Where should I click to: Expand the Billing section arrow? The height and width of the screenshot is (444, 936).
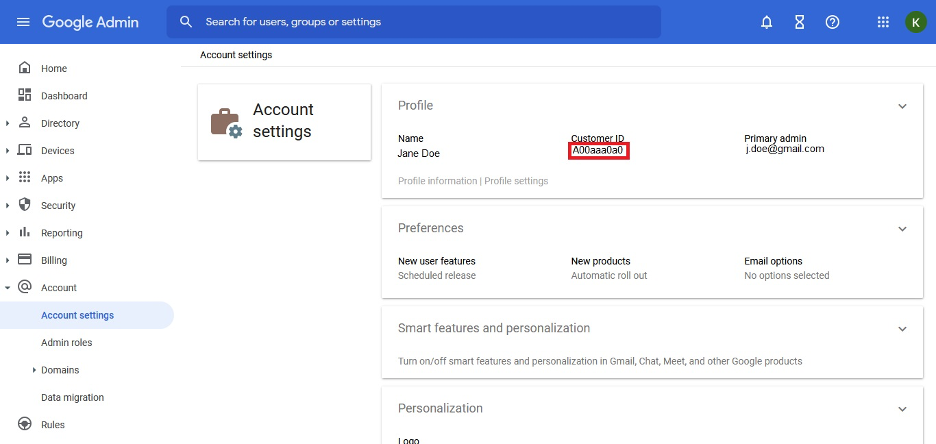point(7,261)
